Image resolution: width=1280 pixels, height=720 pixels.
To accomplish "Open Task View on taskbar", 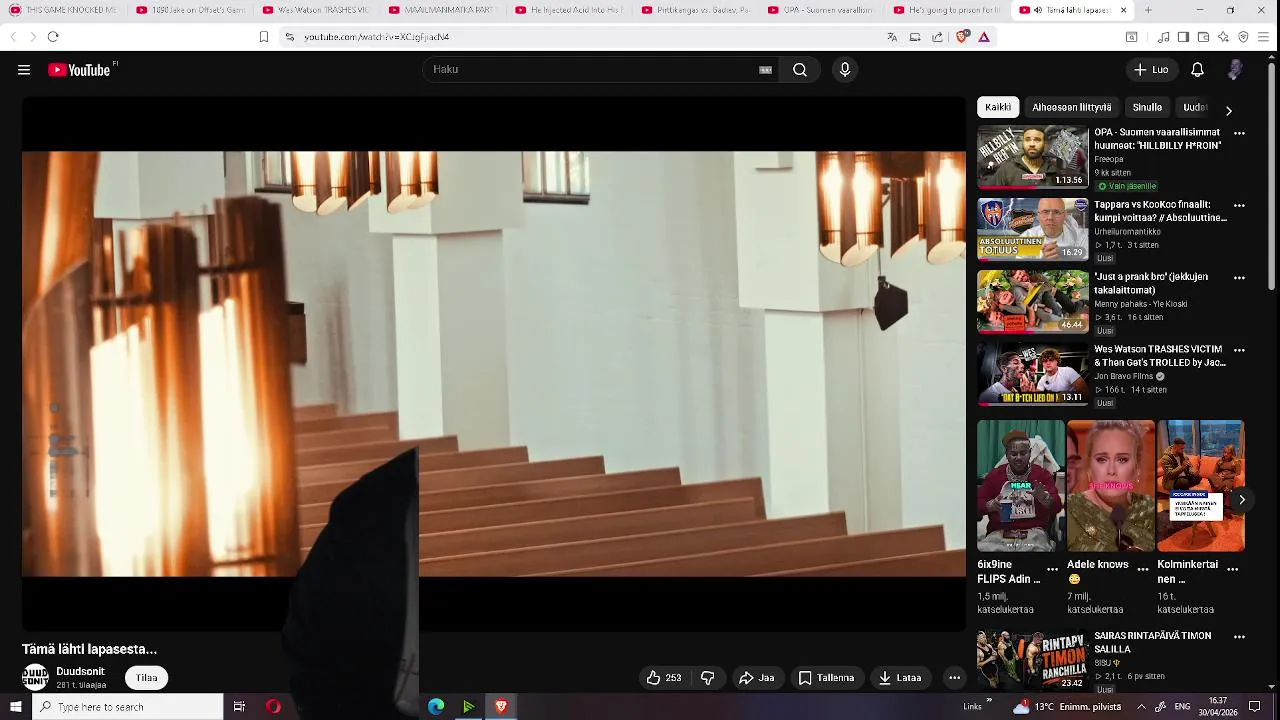I will pos(239,707).
